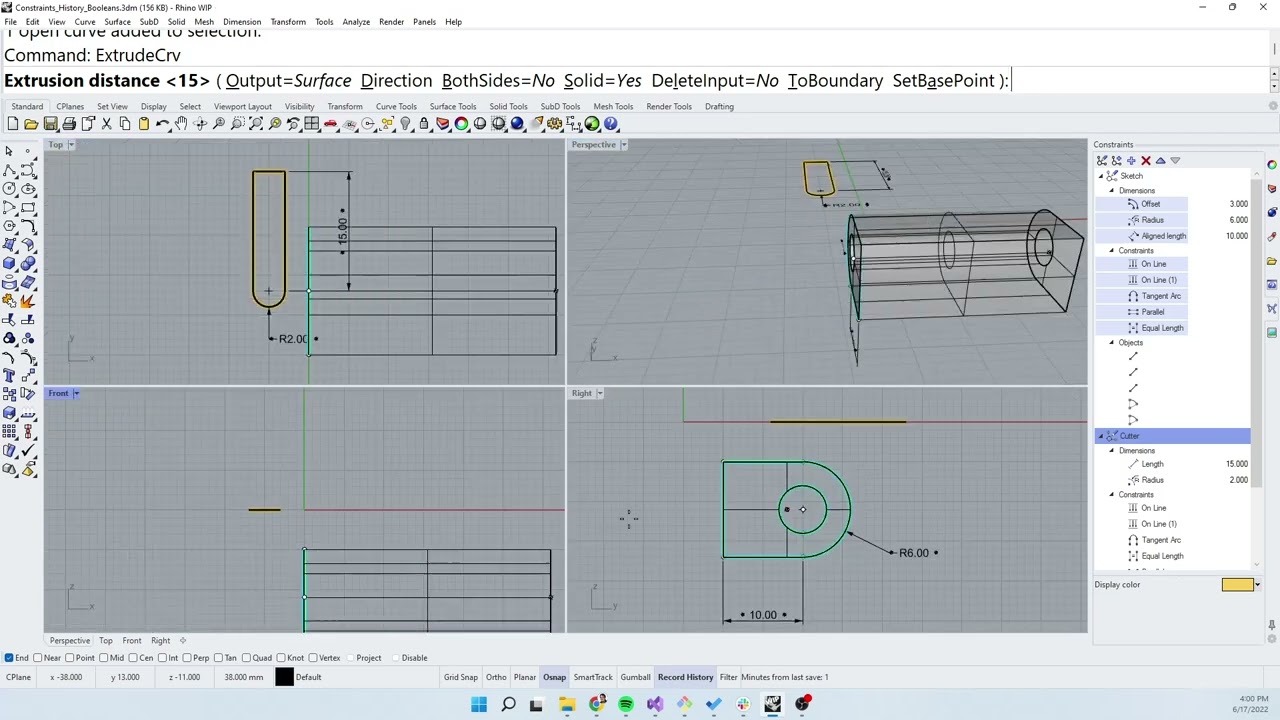Open the Analyze menu

click(356, 22)
